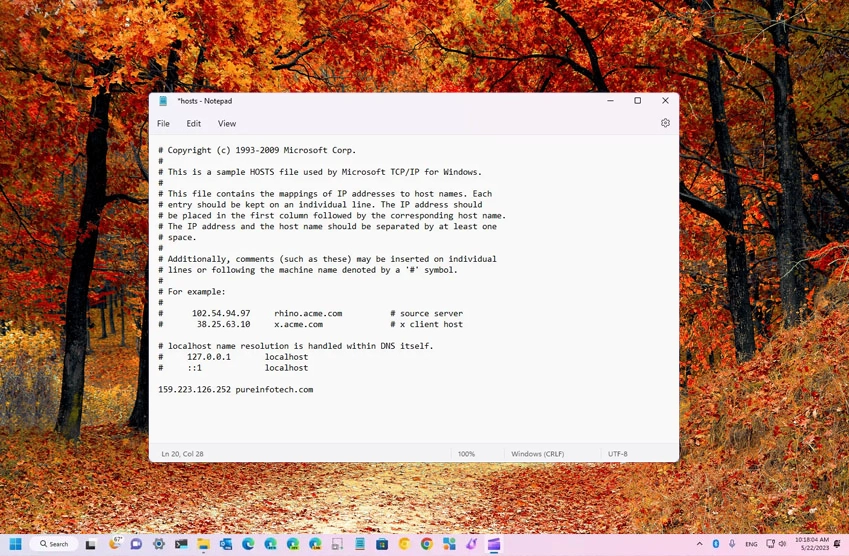Open Google Chrome from the taskbar
Viewport: 849px width, 556px height.
click(427, 544)
